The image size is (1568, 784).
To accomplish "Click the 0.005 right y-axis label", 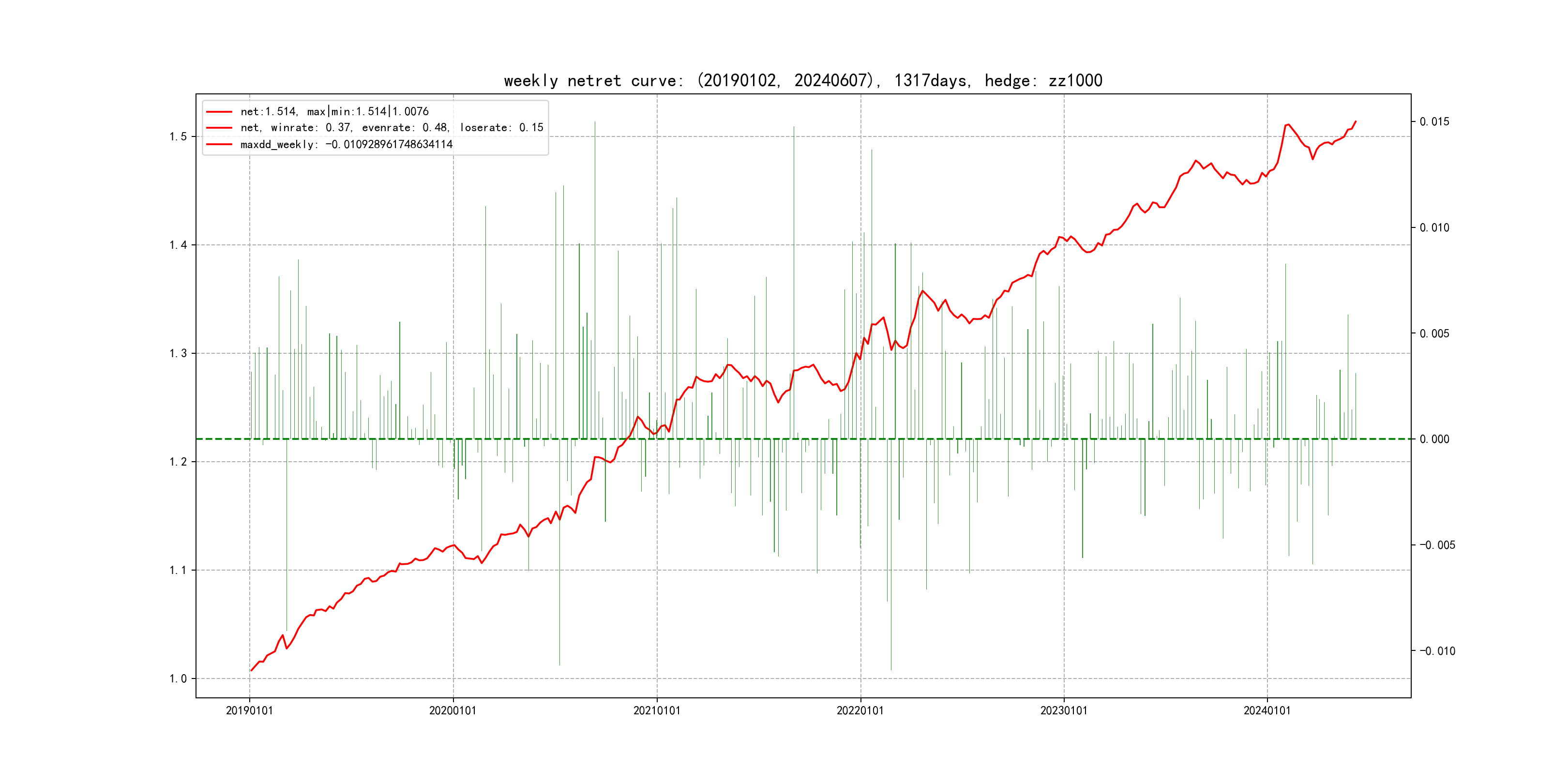I will point(1434,333).
